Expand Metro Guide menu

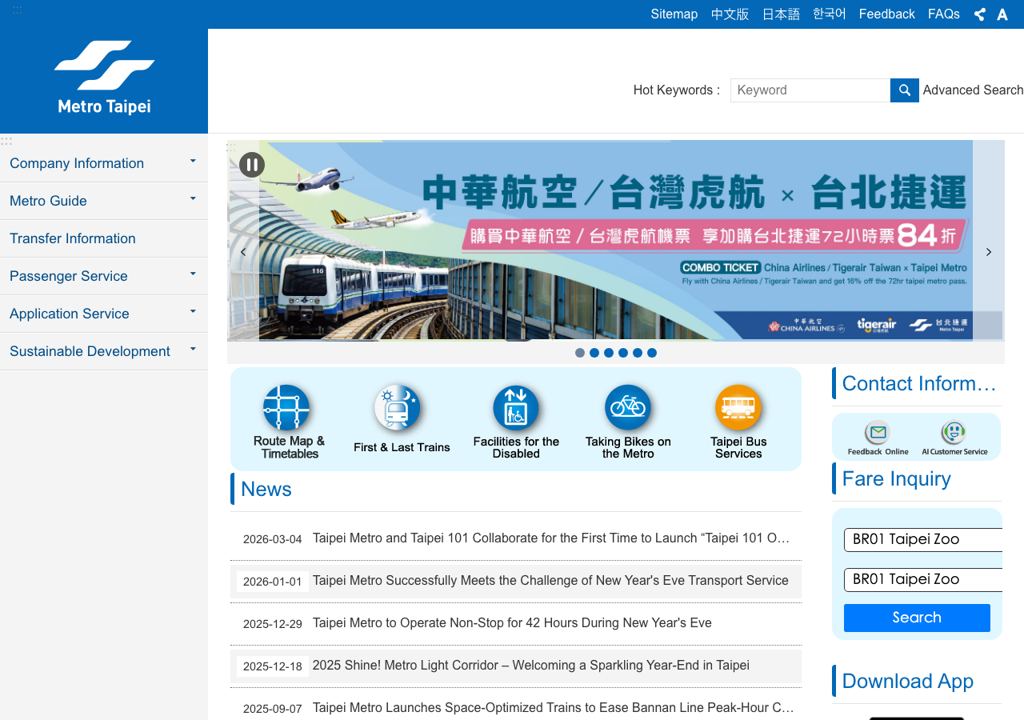(x=104, y=201)
